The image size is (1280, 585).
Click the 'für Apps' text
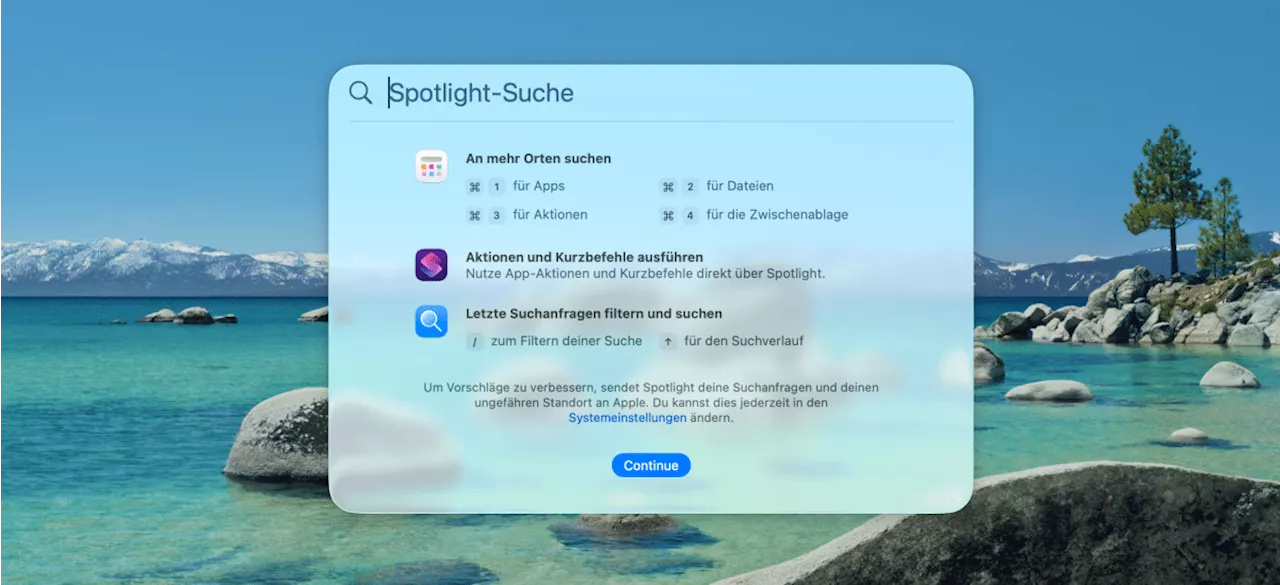539,186
